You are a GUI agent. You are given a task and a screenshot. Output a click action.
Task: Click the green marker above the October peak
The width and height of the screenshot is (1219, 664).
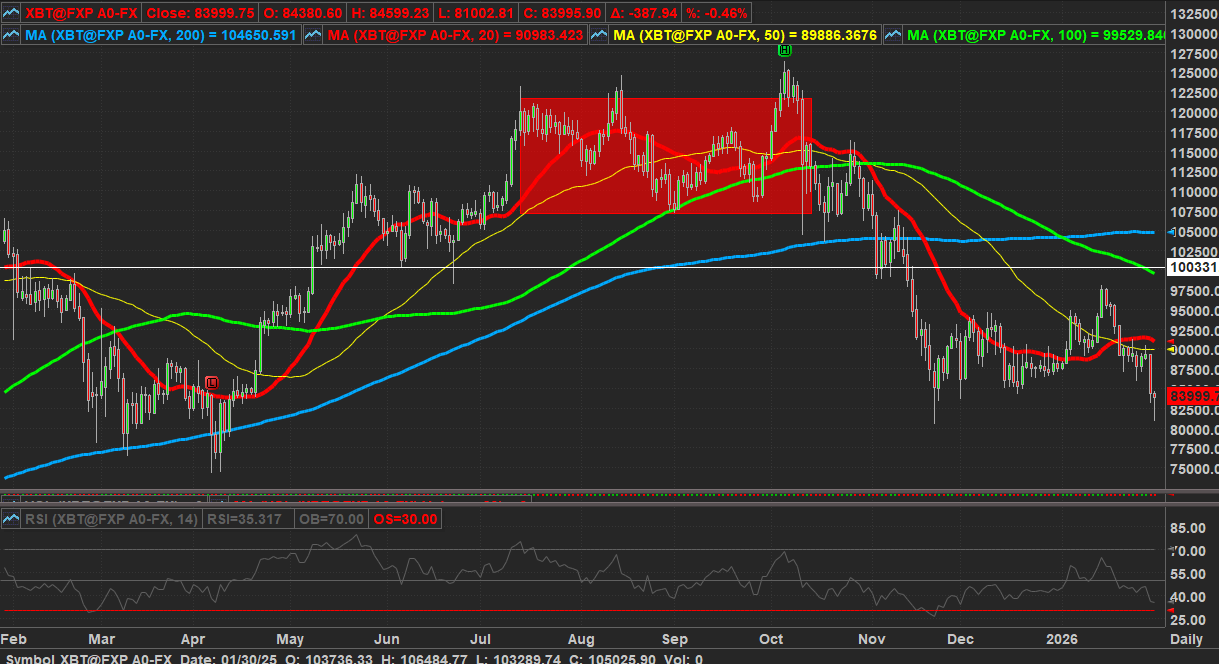coord(786,50)
